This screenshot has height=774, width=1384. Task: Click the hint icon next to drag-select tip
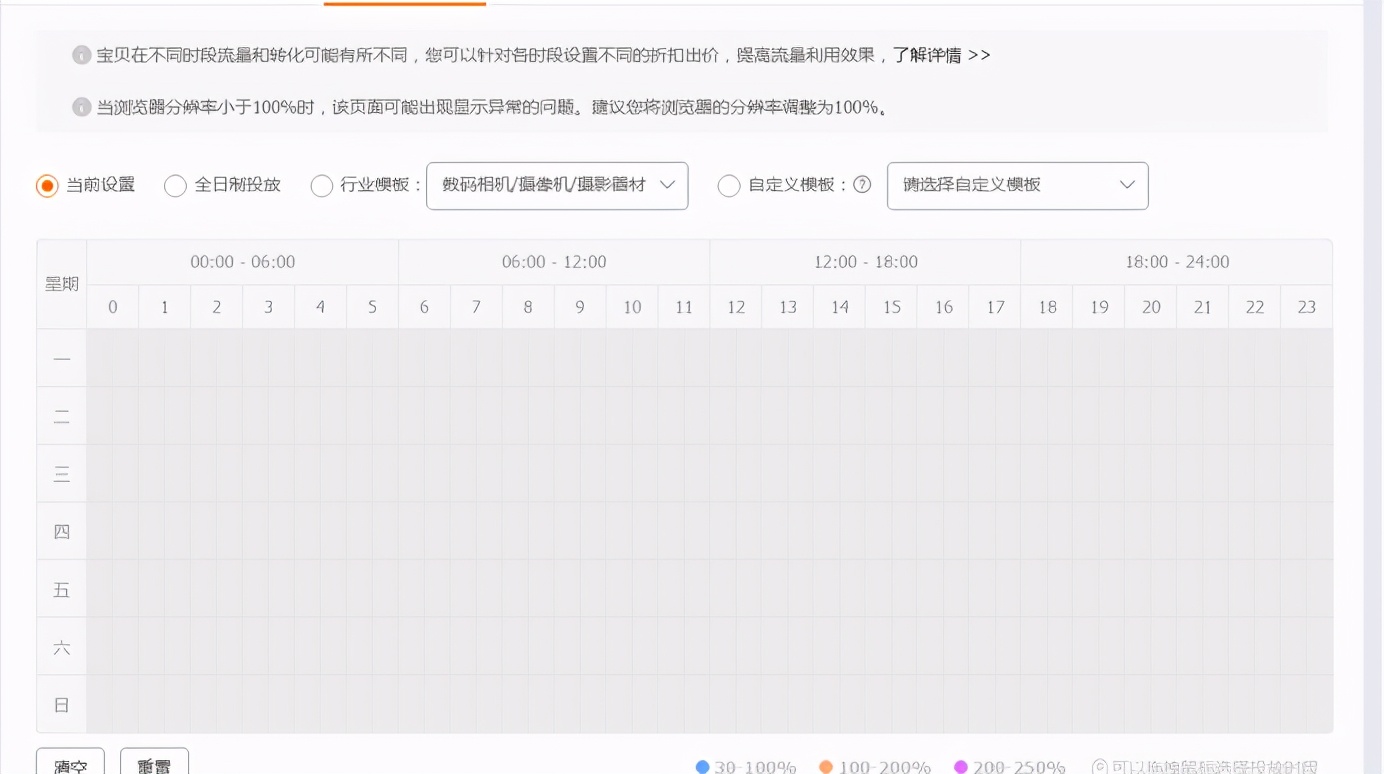pyautogui.click(x=1098, y=765)
